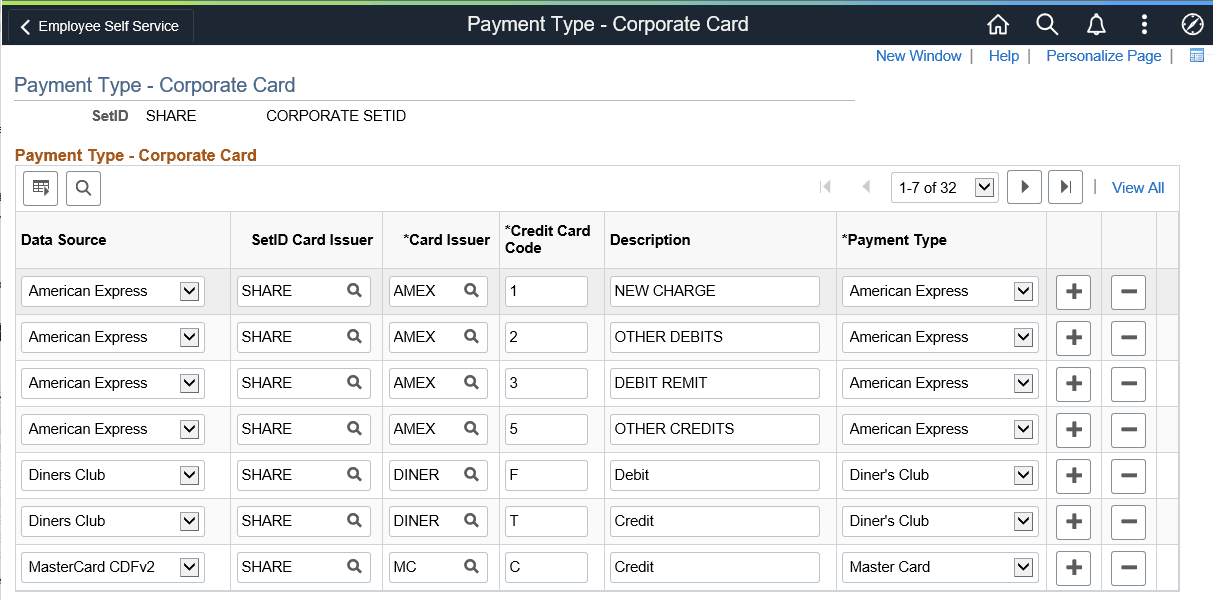1213x600 pixels.
Task: Click the New Window link
Action: pyautogui.click(x=918, y=56)
